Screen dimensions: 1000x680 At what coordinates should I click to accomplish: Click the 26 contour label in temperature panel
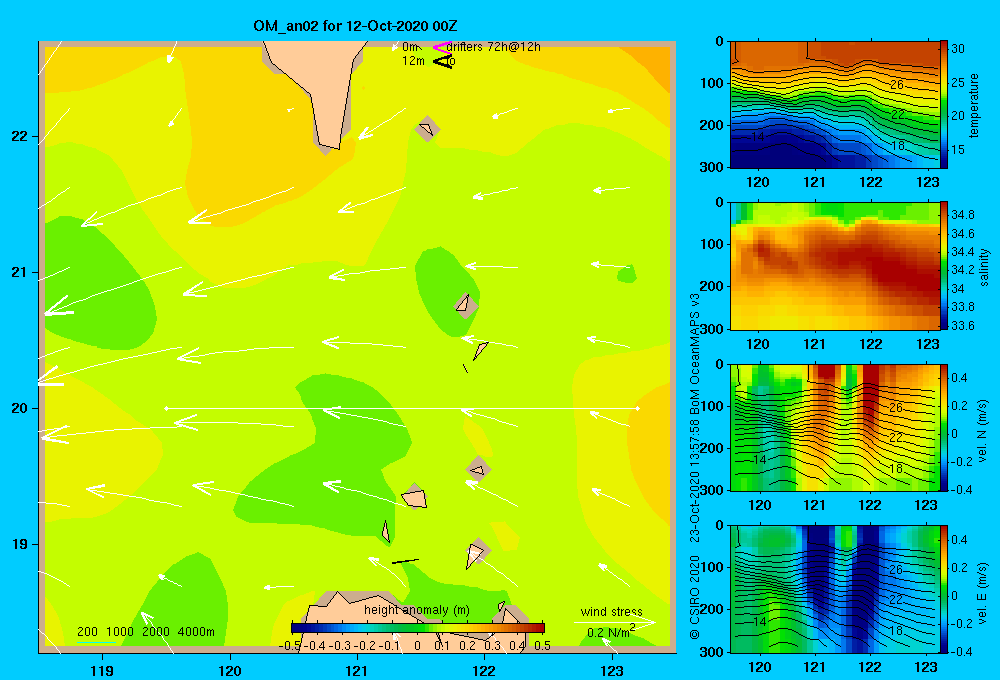896,84
